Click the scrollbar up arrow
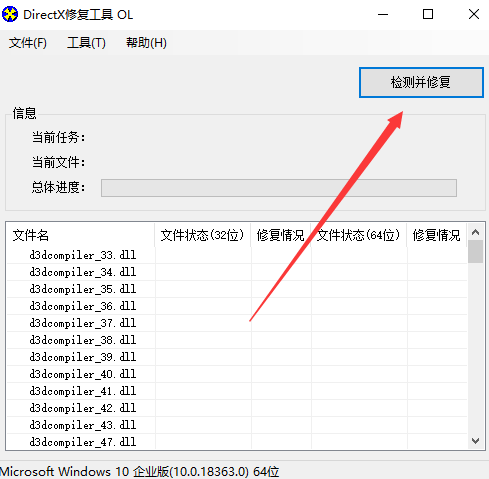 tap(475, 232)
